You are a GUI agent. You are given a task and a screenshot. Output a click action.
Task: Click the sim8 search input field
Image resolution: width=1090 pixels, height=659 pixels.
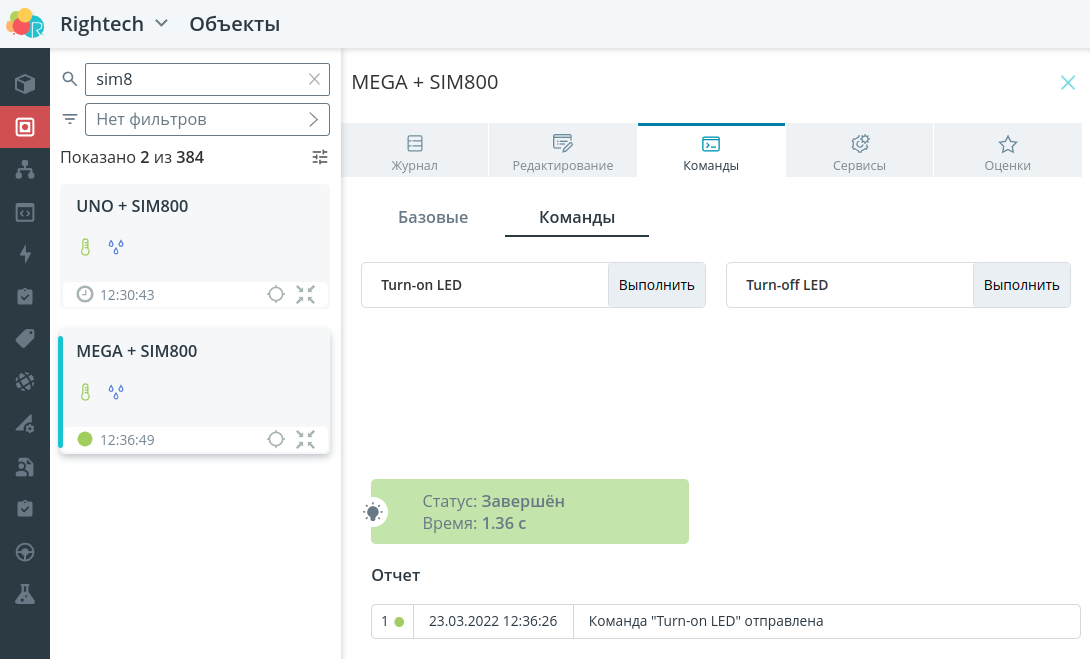195,79
